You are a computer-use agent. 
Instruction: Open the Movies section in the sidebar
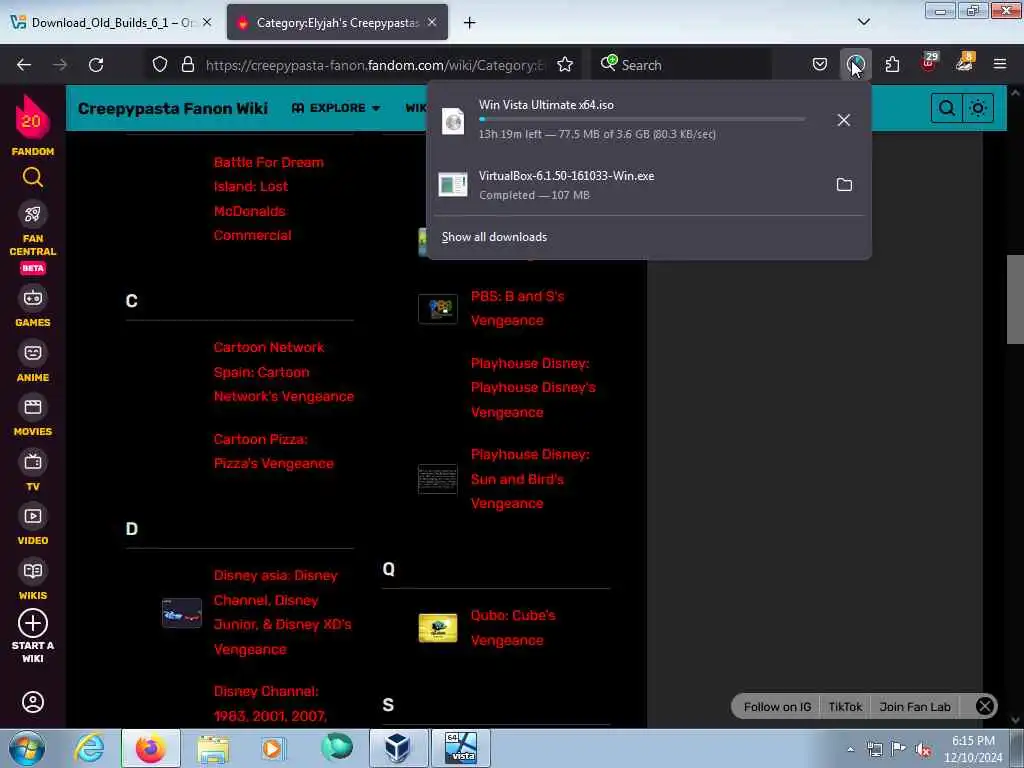33,417
